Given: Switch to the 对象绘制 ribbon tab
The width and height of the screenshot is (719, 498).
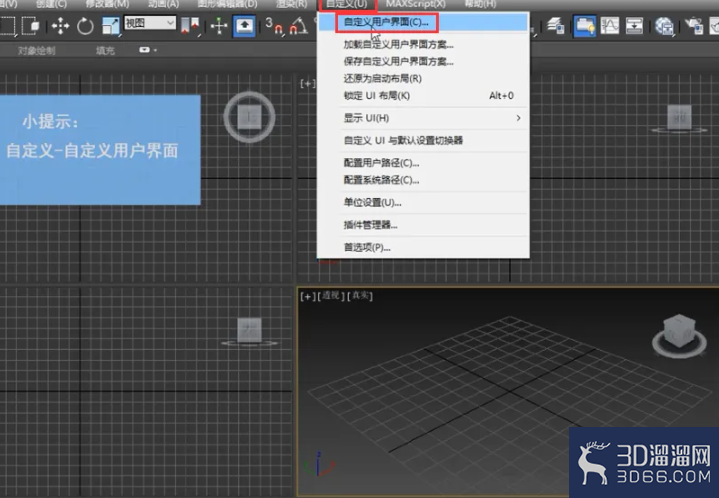Looking at the screenshot, I should point(37,50).
